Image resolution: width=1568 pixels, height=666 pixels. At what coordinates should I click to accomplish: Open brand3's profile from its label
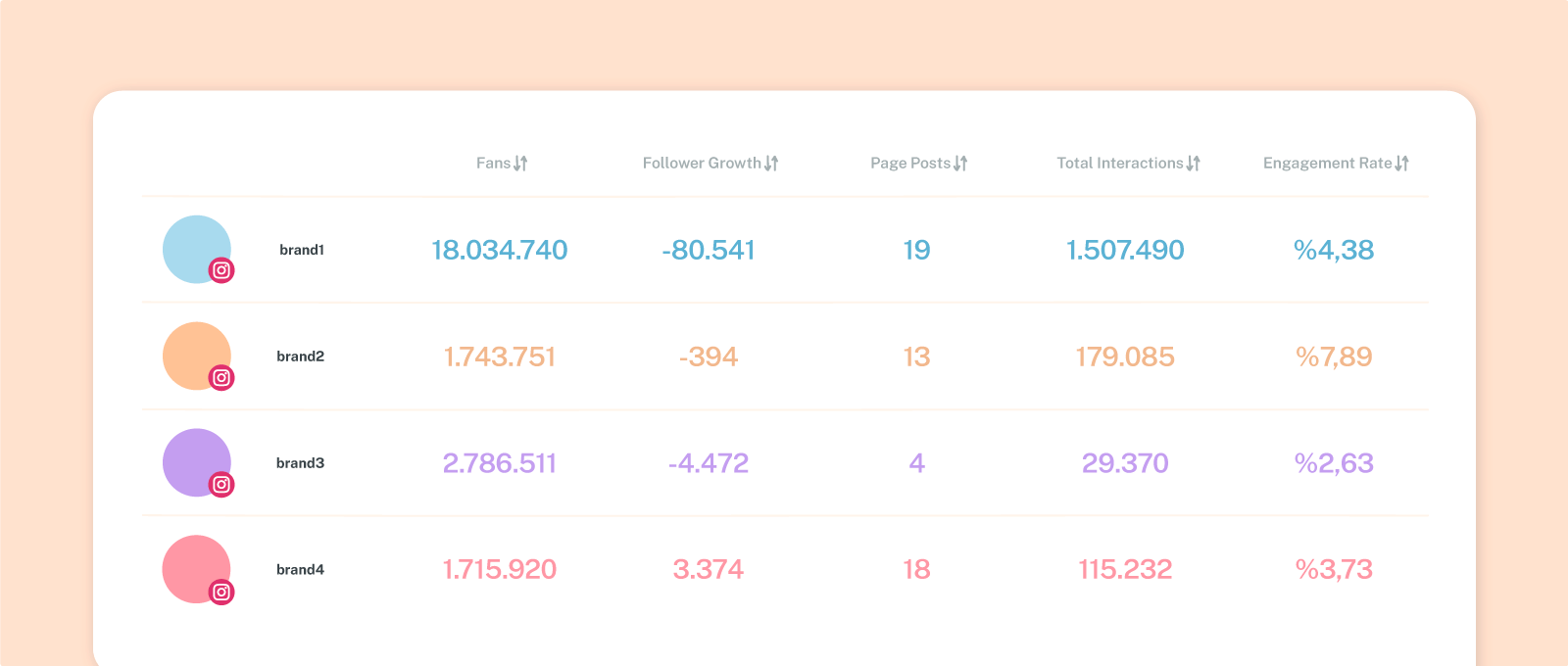300,462
